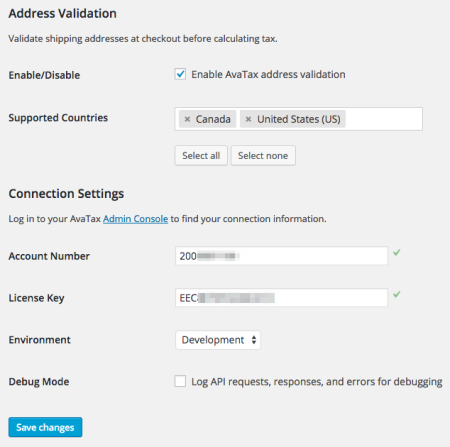Focus the License Key input field
Image resolution: width=450 pixels, height=447 pixels.
click(281, 298)
